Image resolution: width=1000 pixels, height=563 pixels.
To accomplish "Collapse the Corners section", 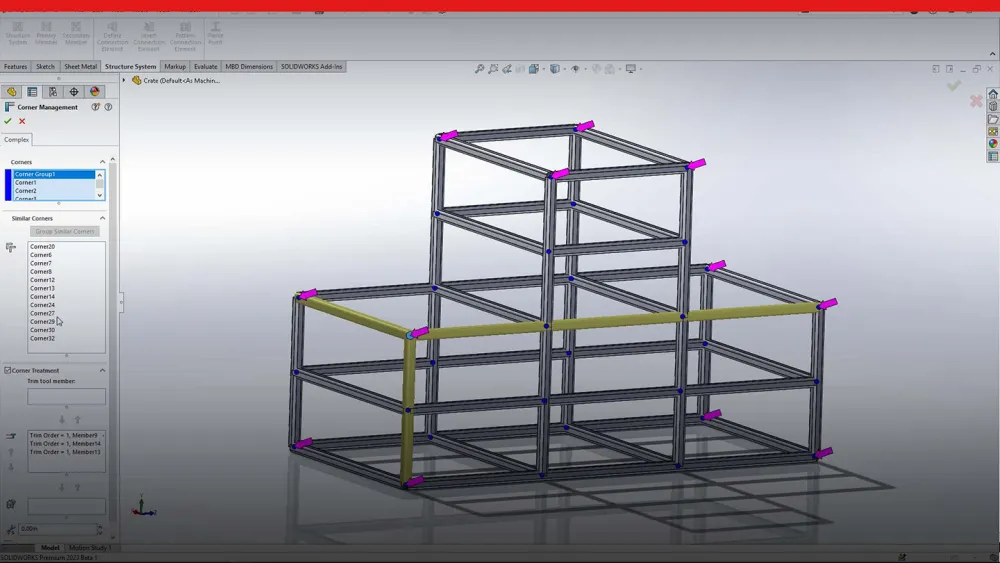I will 102,162.
